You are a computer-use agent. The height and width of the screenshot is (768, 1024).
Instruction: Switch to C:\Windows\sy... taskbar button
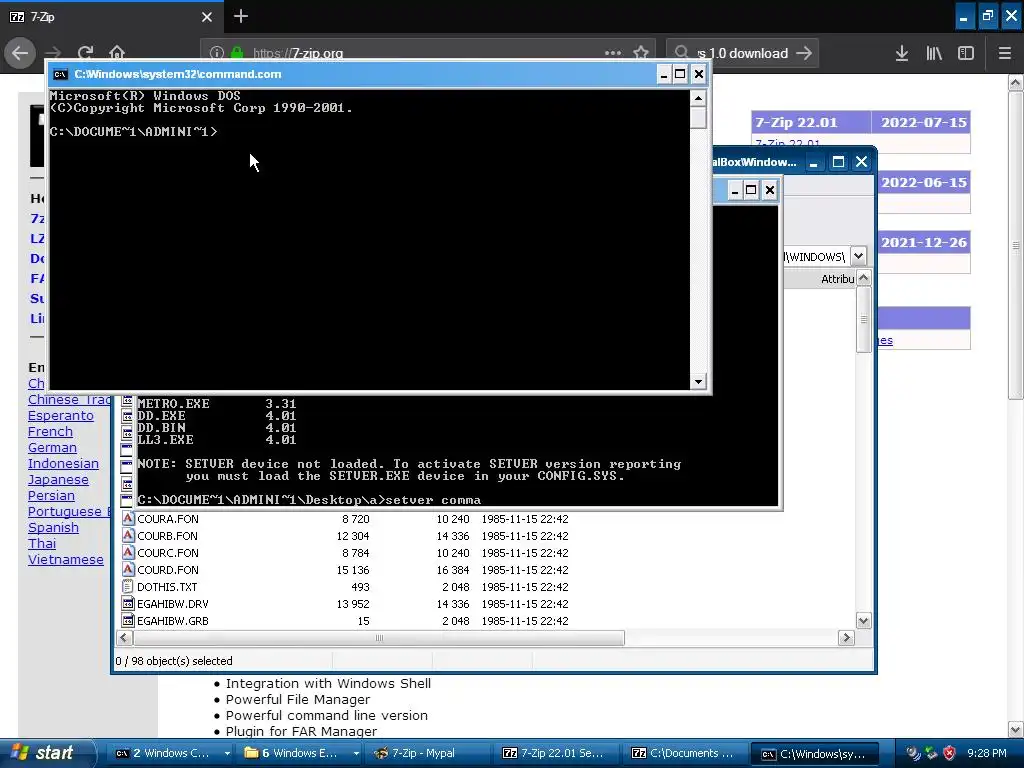click(x=815, y=754)
